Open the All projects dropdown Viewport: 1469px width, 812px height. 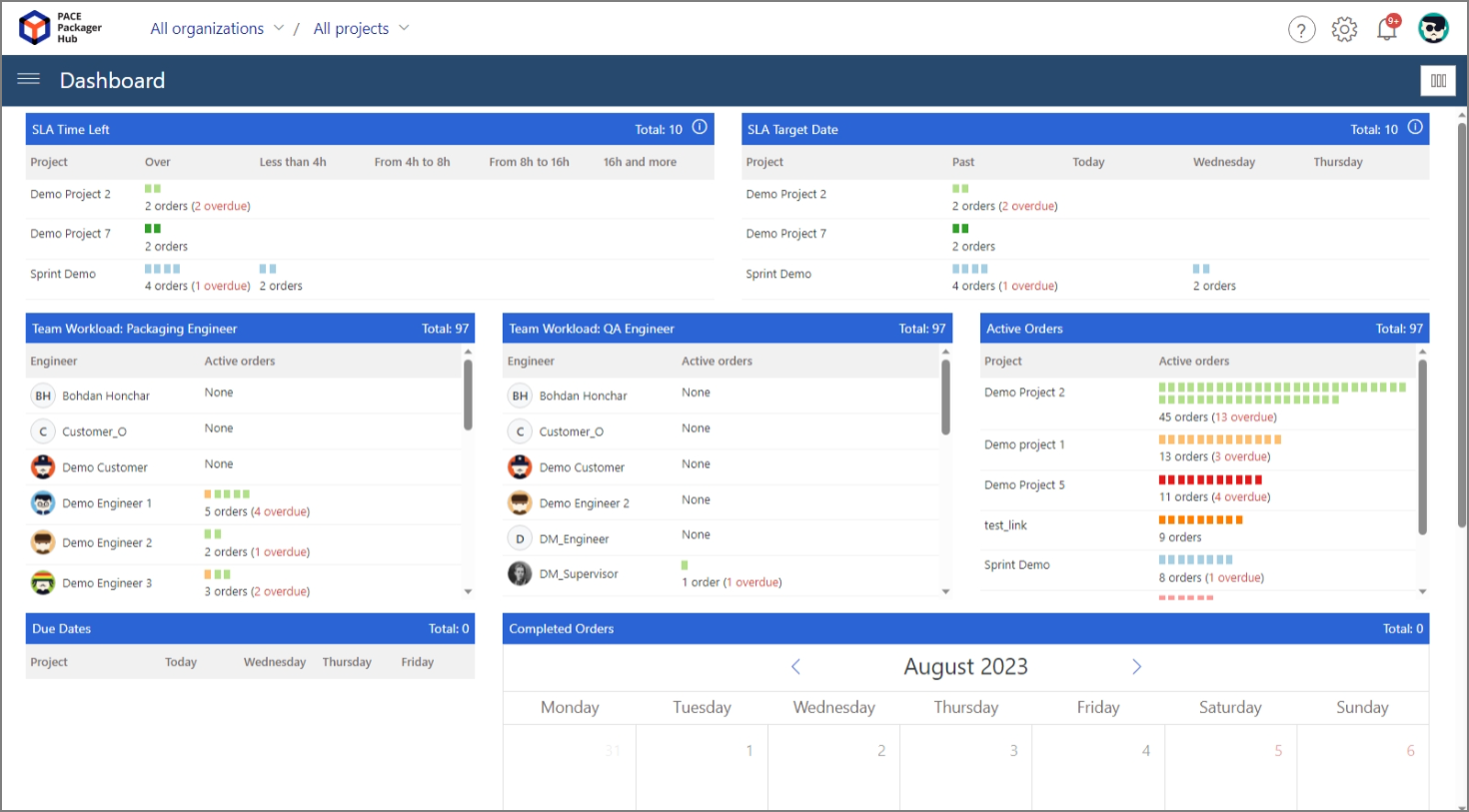(x=361, y=28)
